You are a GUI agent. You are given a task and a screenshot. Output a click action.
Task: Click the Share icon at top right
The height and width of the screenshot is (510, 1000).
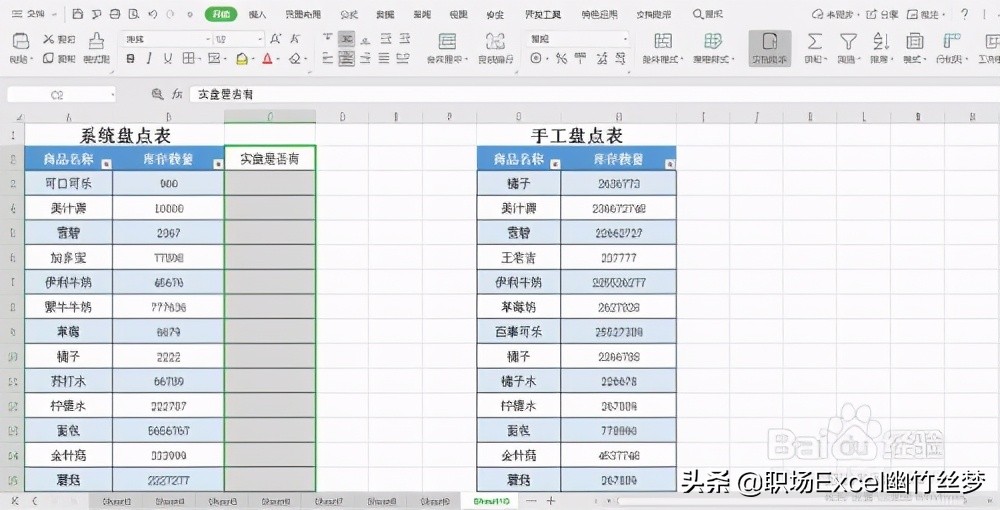(x=882, y=14)
